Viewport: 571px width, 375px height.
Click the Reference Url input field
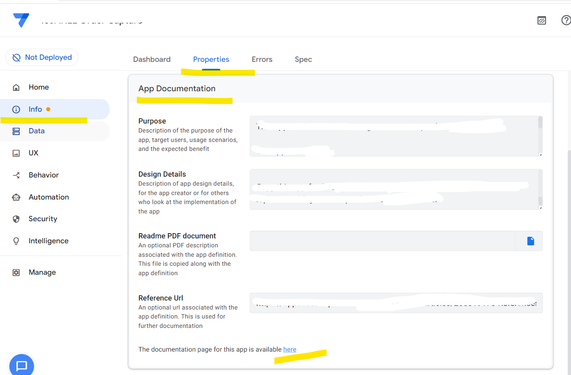coord(396,303)
